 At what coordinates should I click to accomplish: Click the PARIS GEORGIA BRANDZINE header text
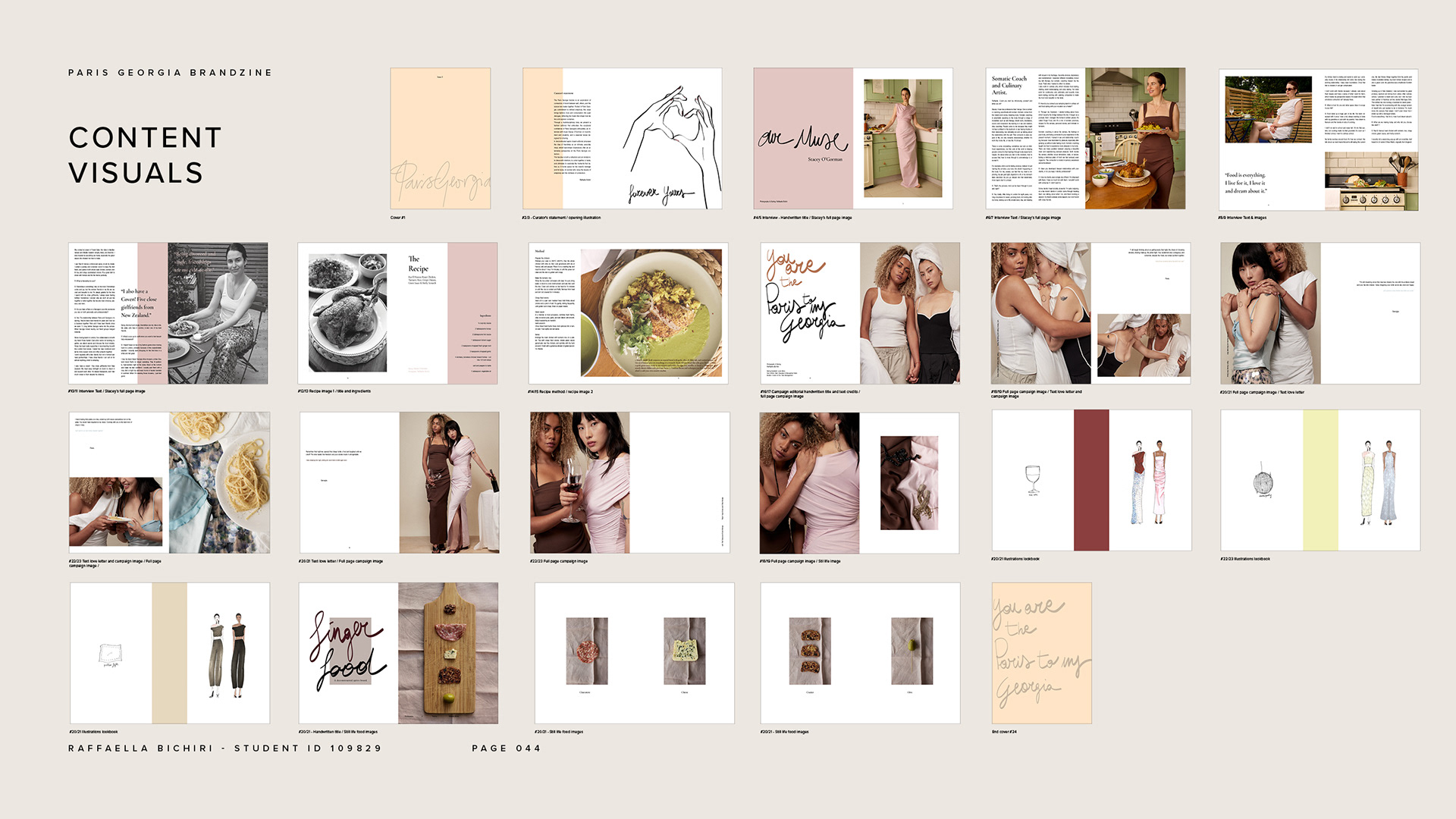[x=170, y=73]
